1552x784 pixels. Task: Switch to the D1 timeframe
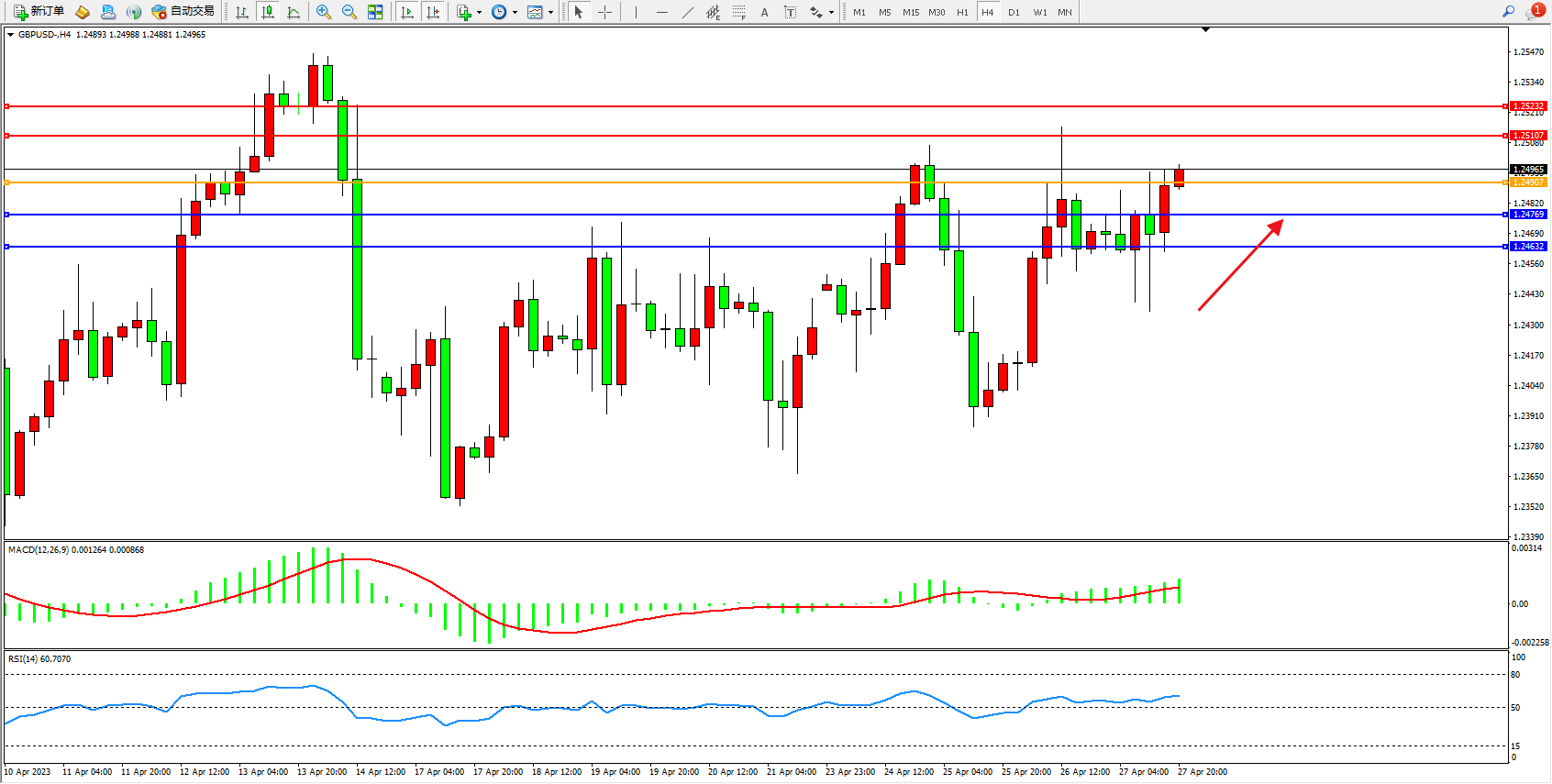pyautogui.click(x=1014, y=12)
